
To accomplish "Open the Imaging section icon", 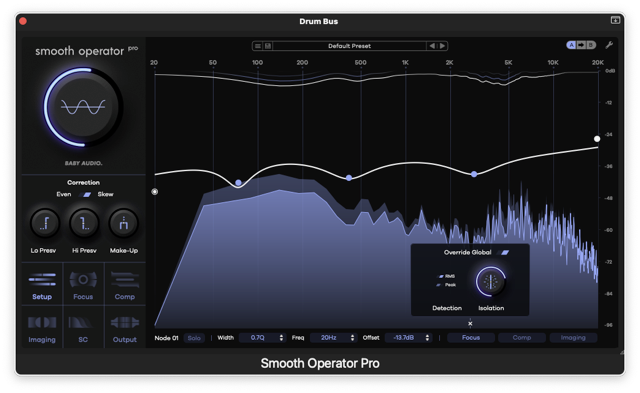I will point(42,327).
